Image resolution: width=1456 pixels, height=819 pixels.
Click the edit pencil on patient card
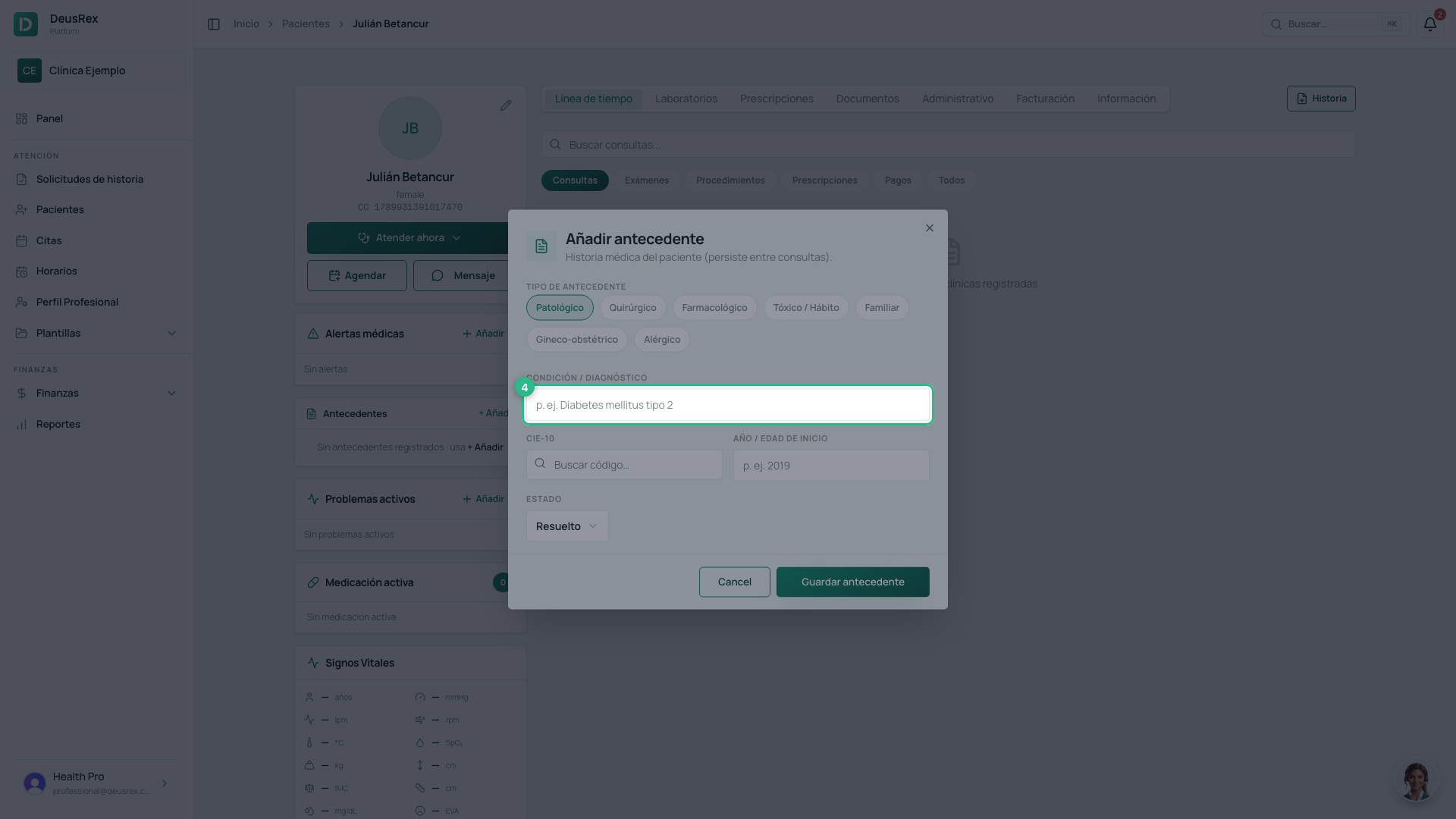click(506, 105)
